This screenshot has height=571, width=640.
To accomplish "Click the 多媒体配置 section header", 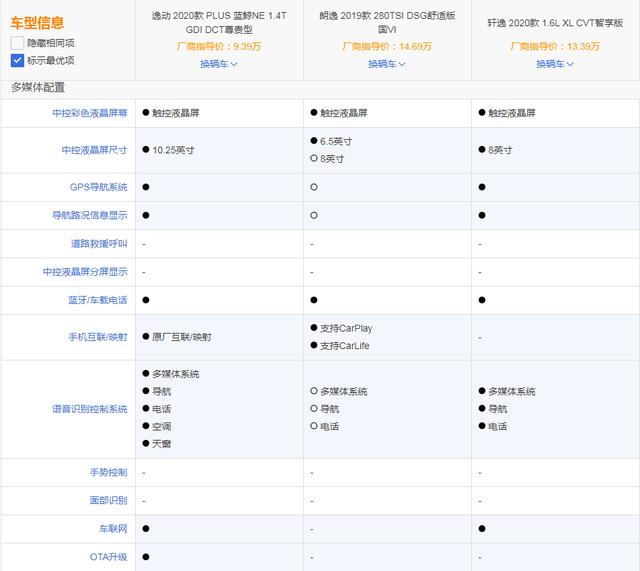I will tap(38, 87).
